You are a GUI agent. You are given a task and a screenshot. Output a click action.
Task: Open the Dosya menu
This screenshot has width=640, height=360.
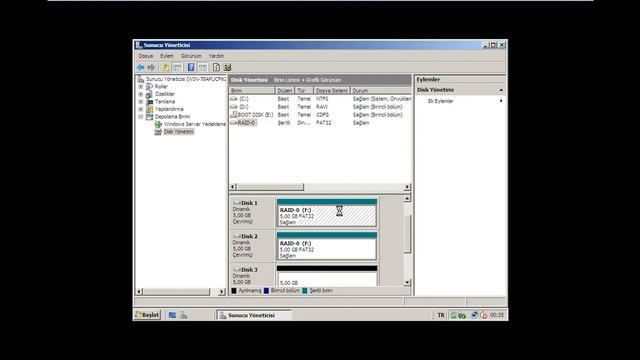coord(146,56)
